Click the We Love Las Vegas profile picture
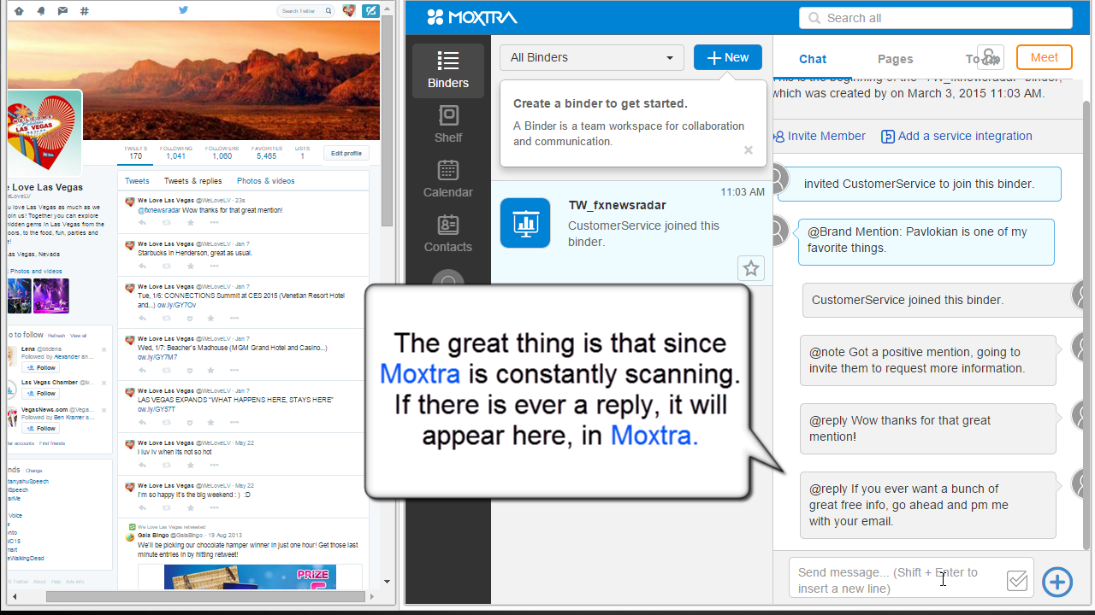 click(43, 133)
